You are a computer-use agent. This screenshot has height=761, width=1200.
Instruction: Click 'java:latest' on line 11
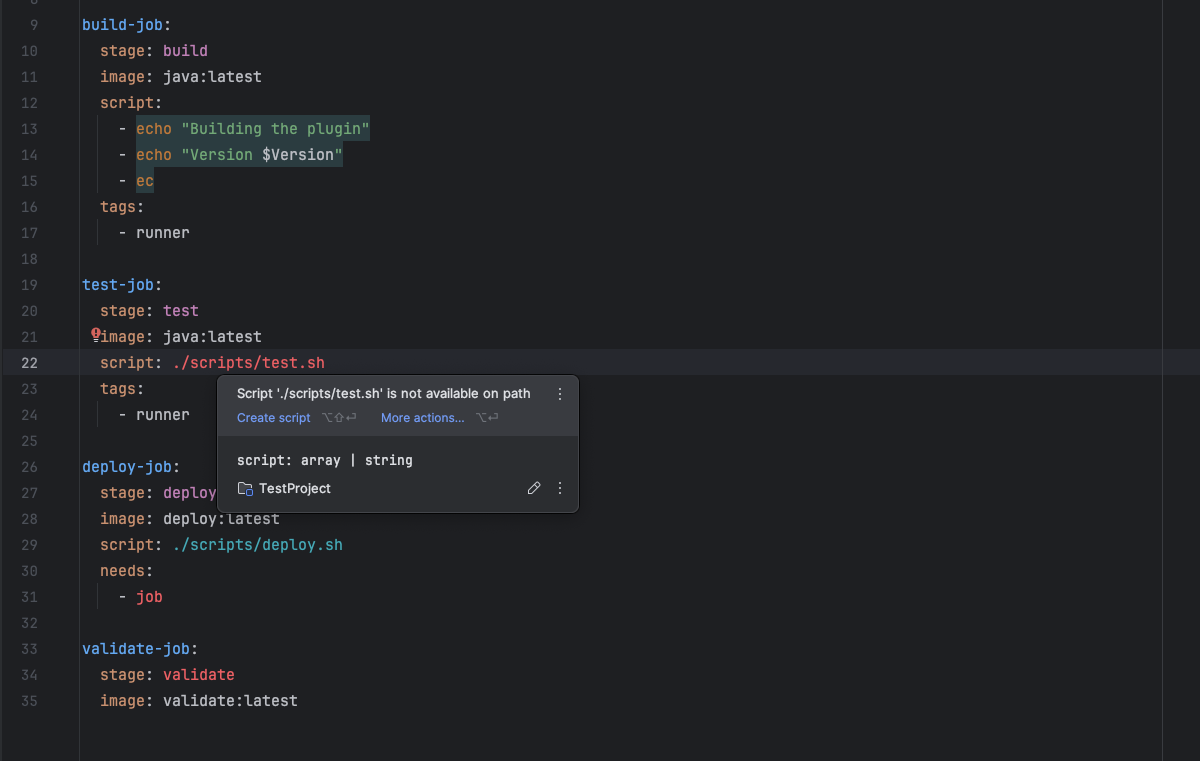212,77
